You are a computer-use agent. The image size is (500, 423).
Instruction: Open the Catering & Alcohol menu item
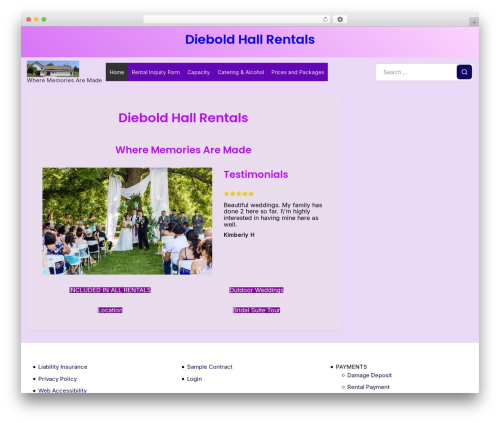[241, 72]
